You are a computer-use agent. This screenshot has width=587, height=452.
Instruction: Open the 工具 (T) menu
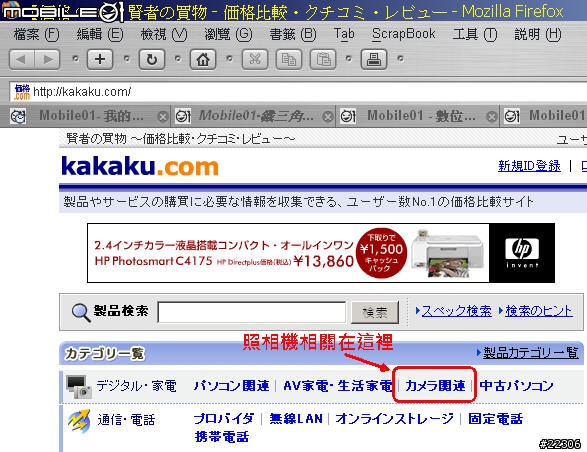pos(475,34)
